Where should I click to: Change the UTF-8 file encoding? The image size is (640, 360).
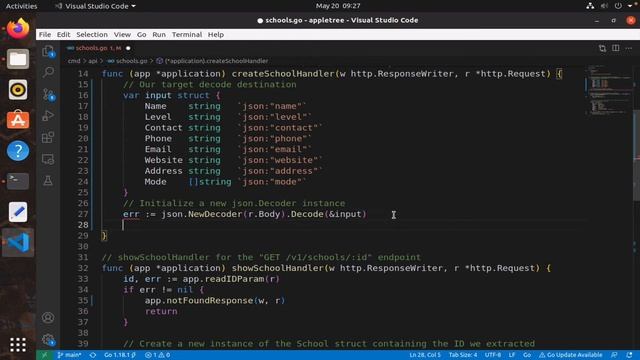click(493, 355)
